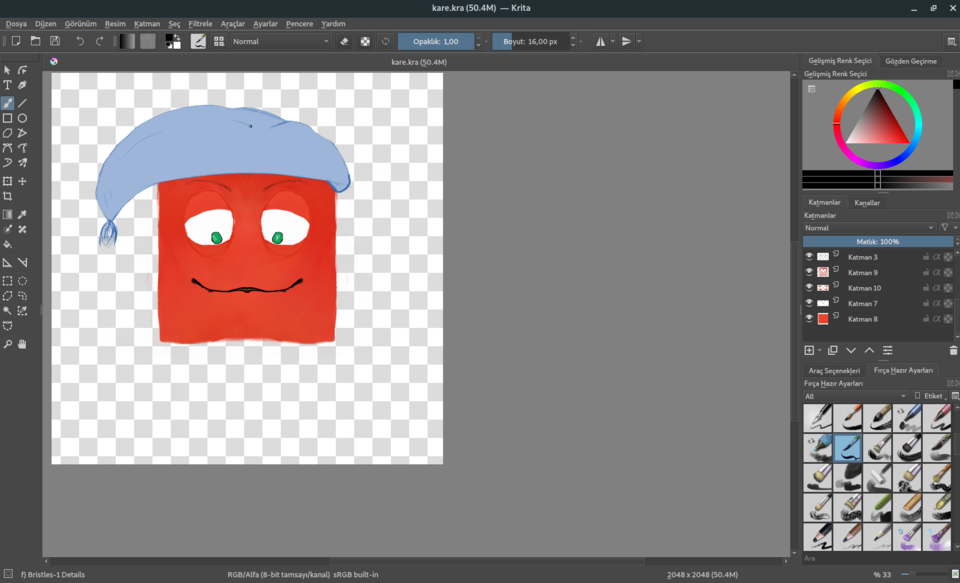
Task: Open the Filtrele menu
Action: [x=200, y=23]
